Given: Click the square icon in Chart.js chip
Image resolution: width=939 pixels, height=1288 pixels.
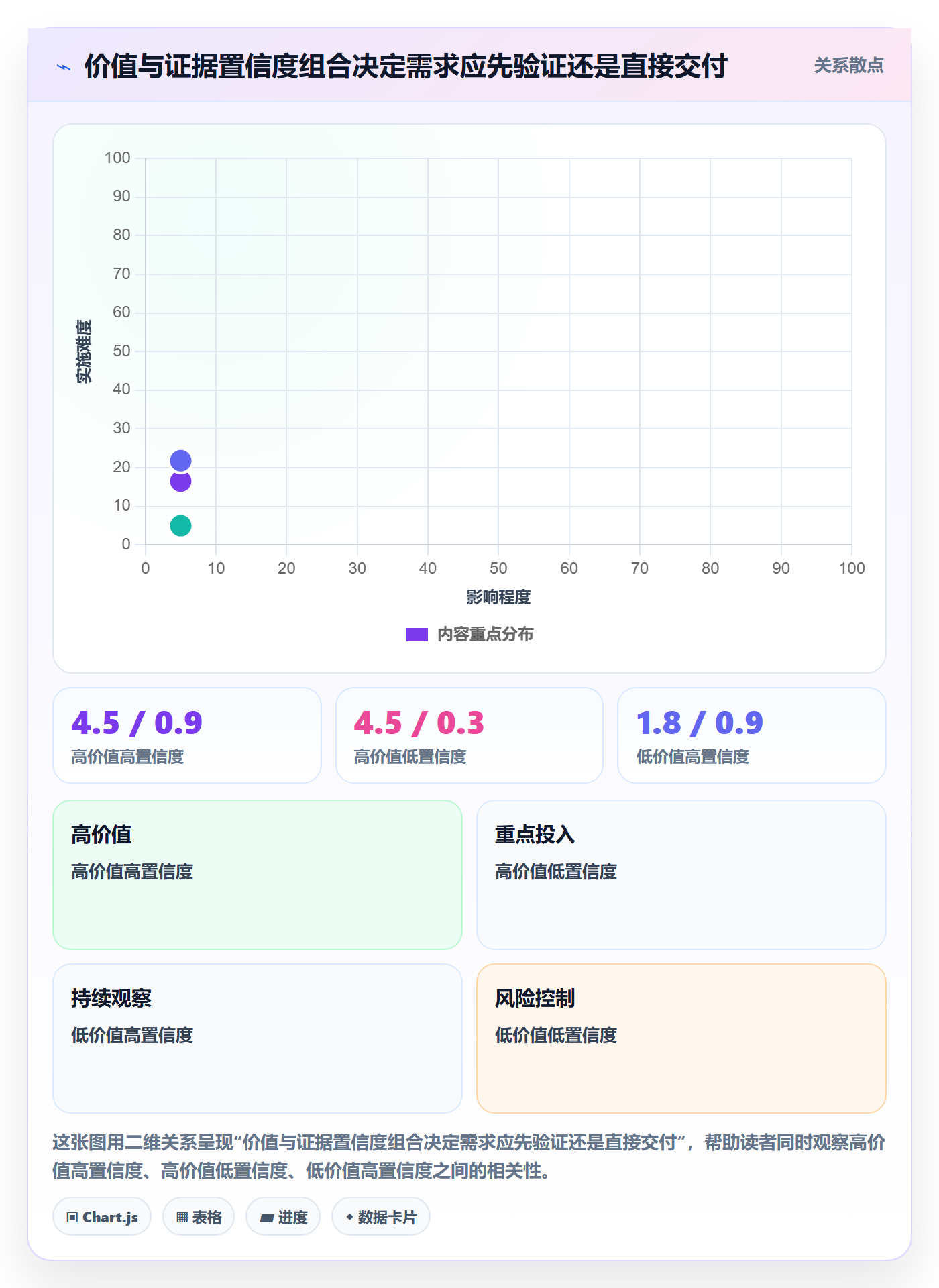Looking at the screenshot, I should click(72, 1218).
